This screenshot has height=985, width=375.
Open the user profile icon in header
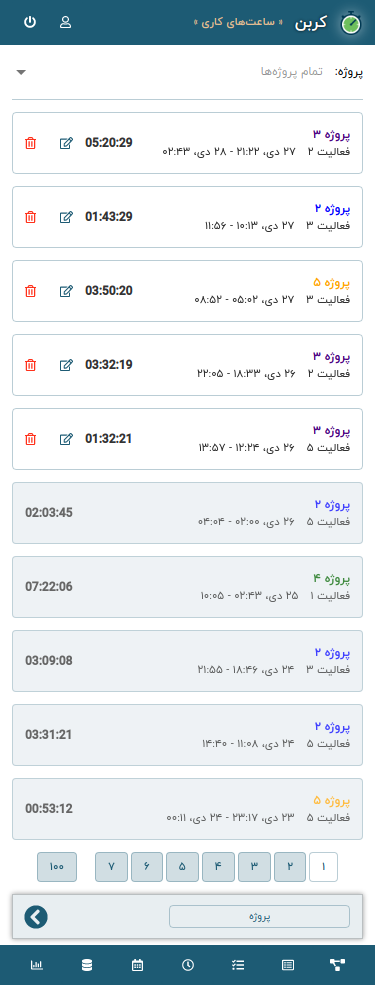(x=65, y=23)
